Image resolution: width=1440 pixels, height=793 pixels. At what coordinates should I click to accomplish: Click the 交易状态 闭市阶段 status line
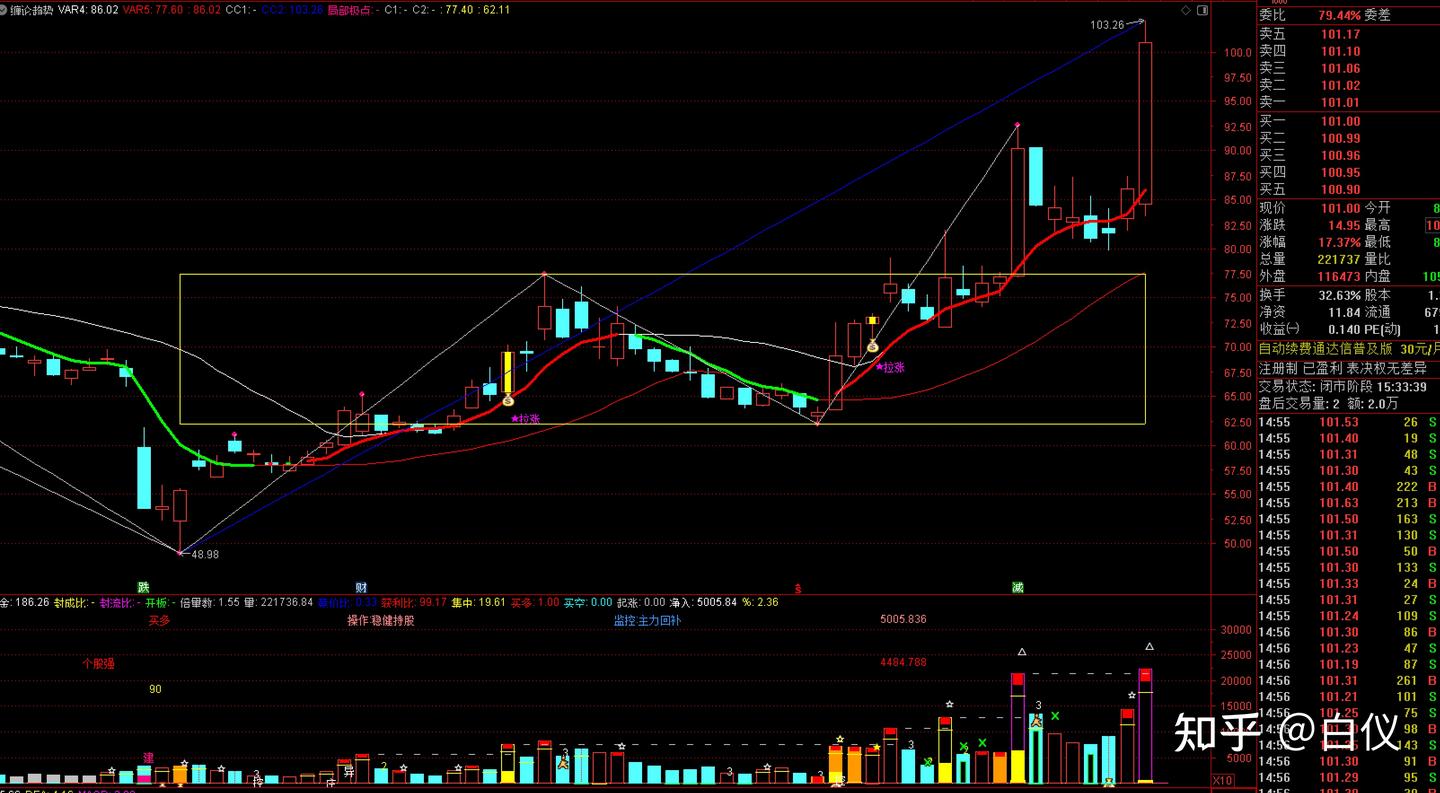1342,387
